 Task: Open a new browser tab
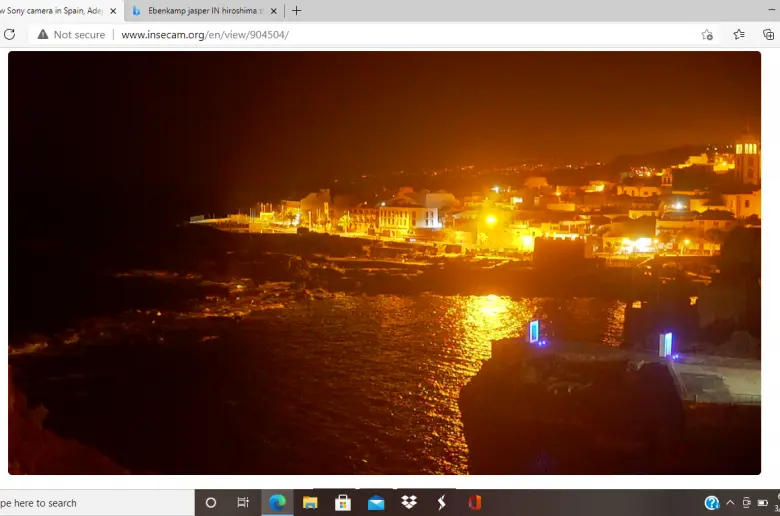[296, 11]
